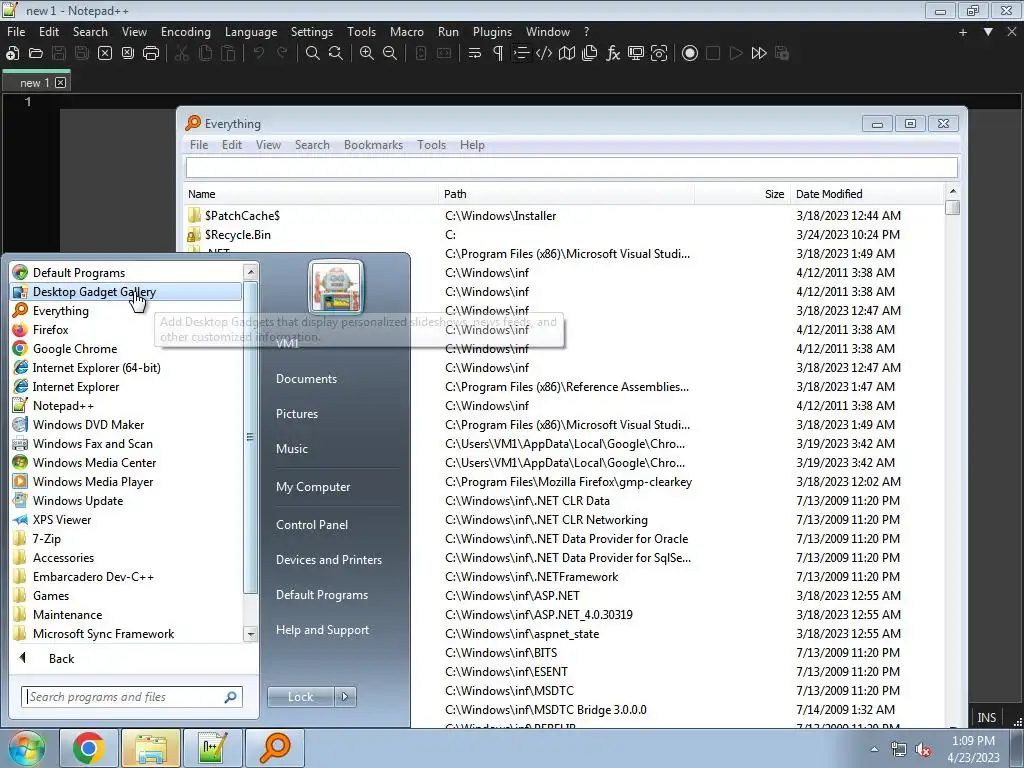This screenshot has height=768, width=1024.
Task: Click the Everything results scrollbar up arrow
Action: 953,191
